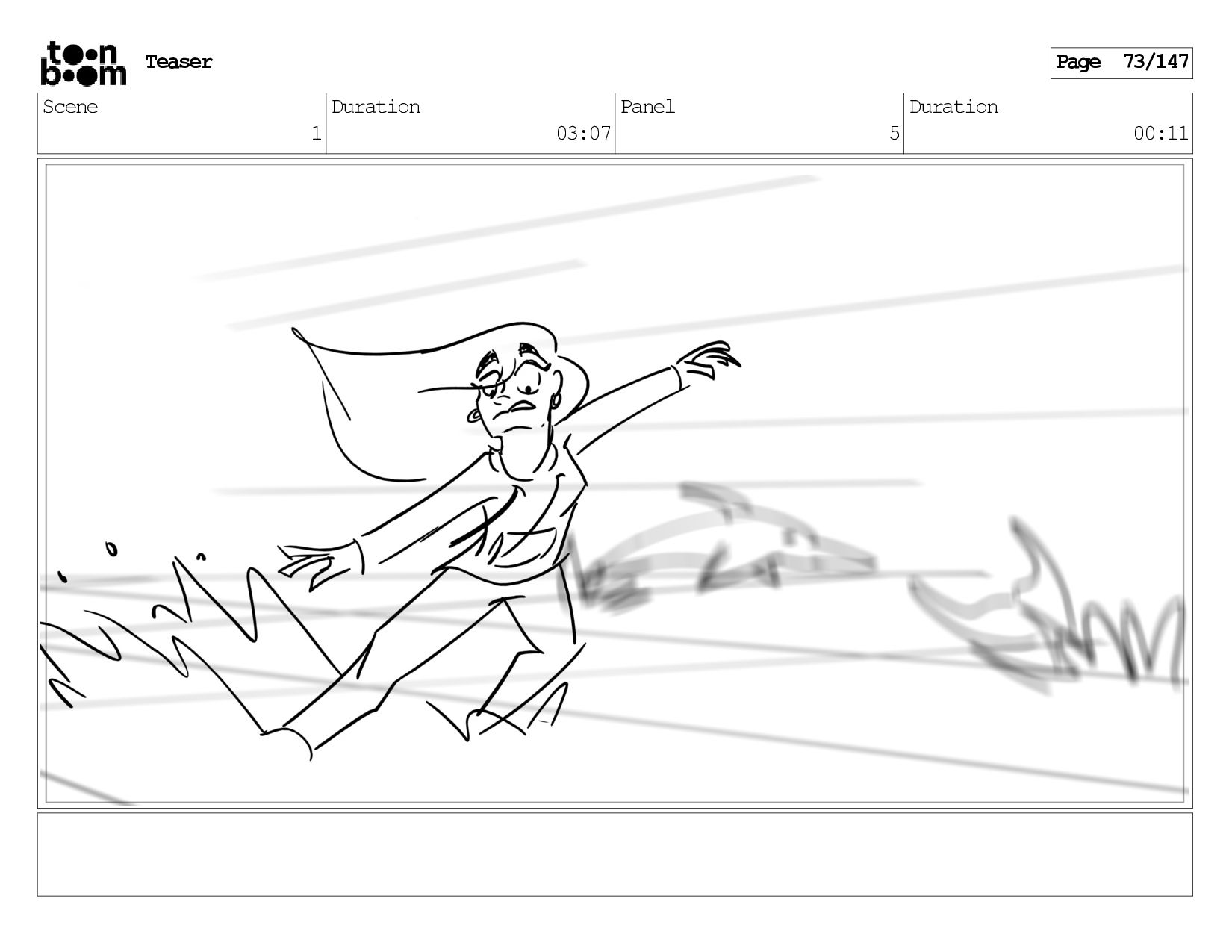Click the 'Duration' label beside the Panel cell
Viewport: 1232px width, 952px height.
tap(954, 107)
